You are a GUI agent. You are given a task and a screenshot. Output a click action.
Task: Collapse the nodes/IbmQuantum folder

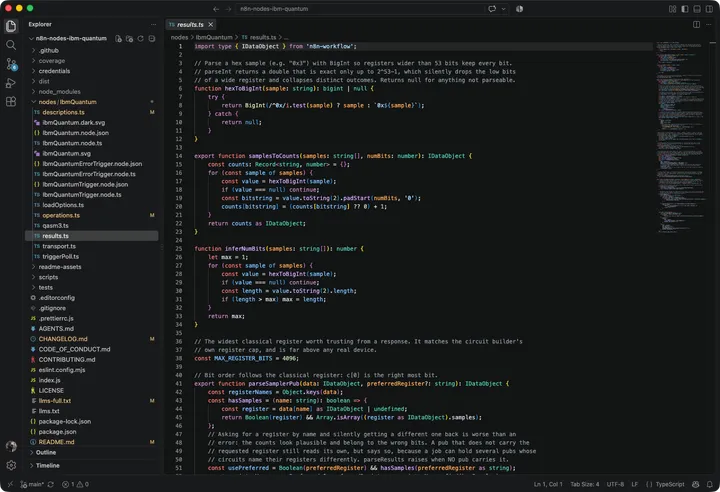coord(92,102)
